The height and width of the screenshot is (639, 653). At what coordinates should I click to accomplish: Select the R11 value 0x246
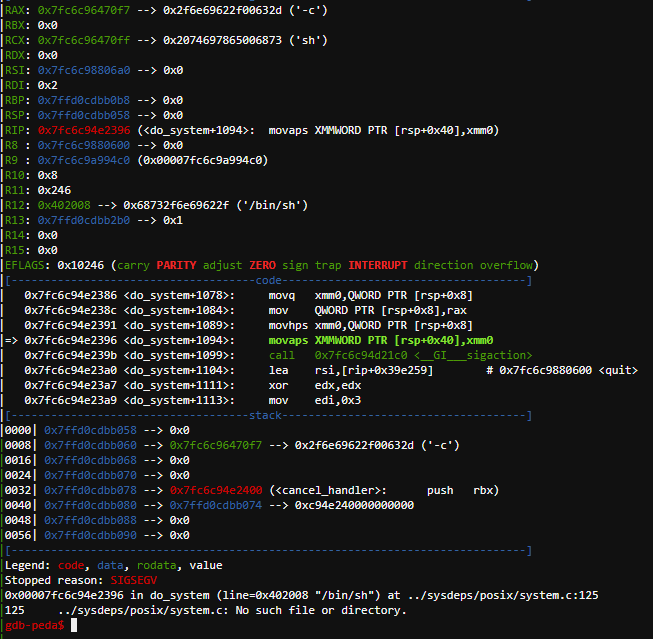54,190
